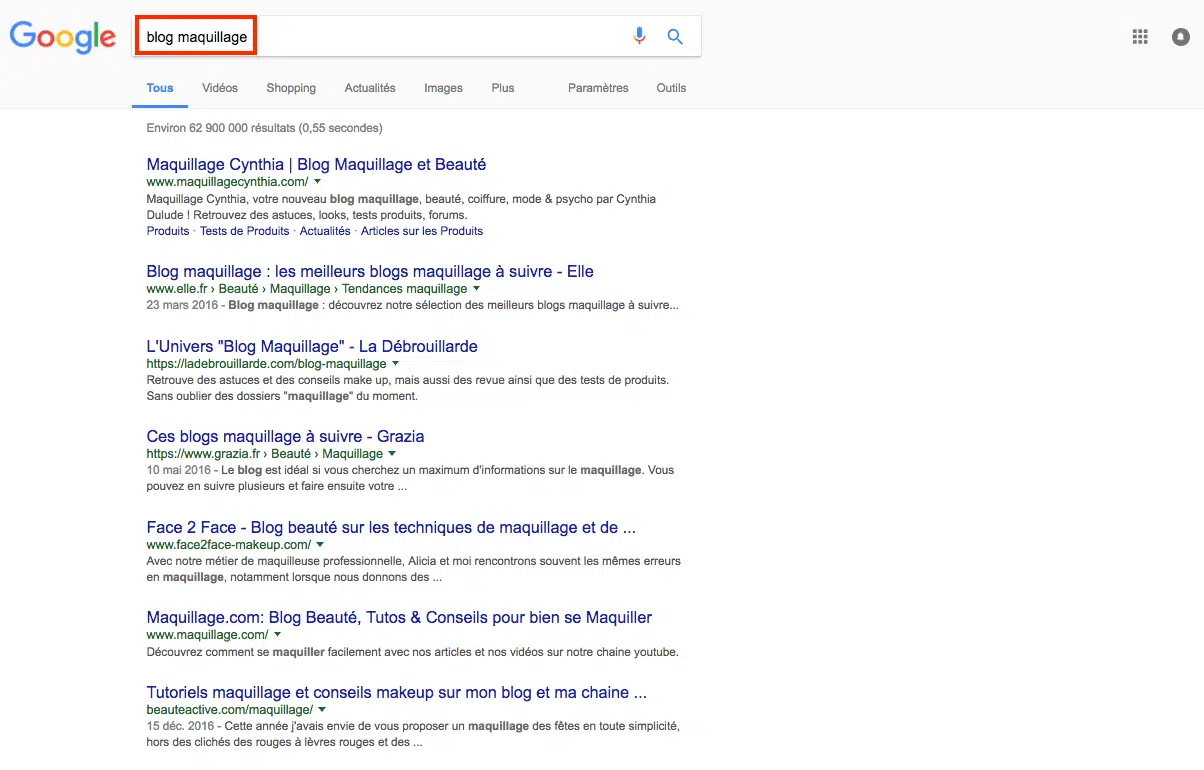The height and width of the screenshot is (770, 1204).
Task: Open Maquillage Cynthia blog result
Action: (x=316, y=164)
